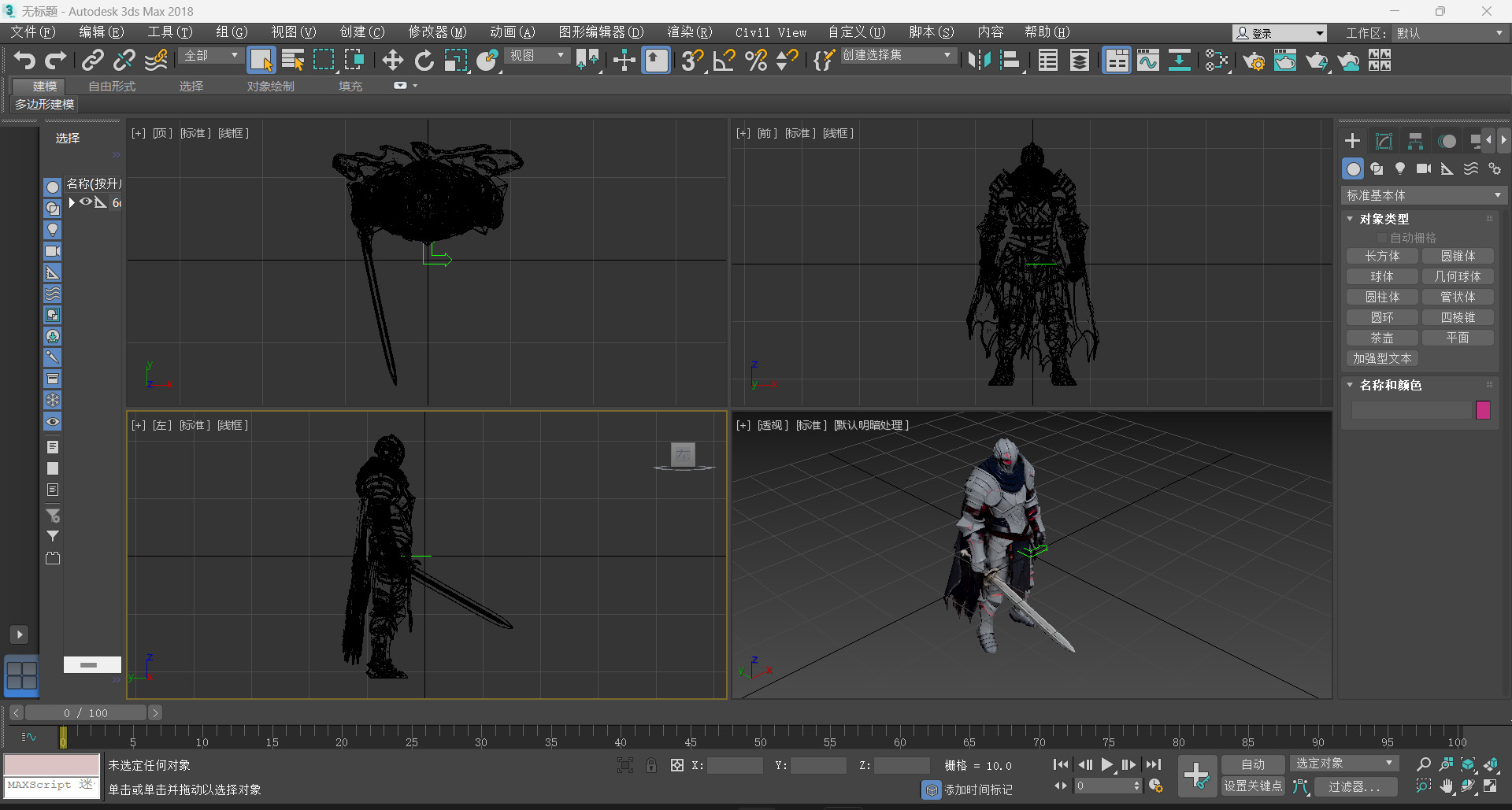
Task: Switch to the 对象绘制 ribbon tab
Action: pos(270,86)
